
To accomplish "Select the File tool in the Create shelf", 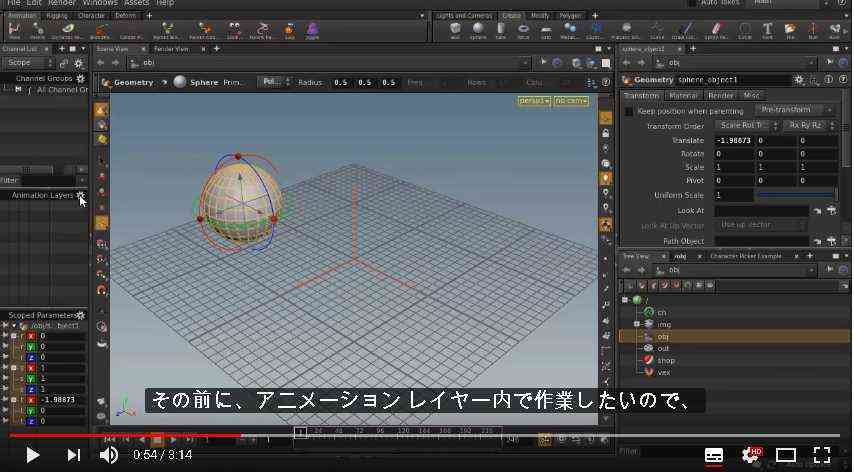I will click(790, 30).
